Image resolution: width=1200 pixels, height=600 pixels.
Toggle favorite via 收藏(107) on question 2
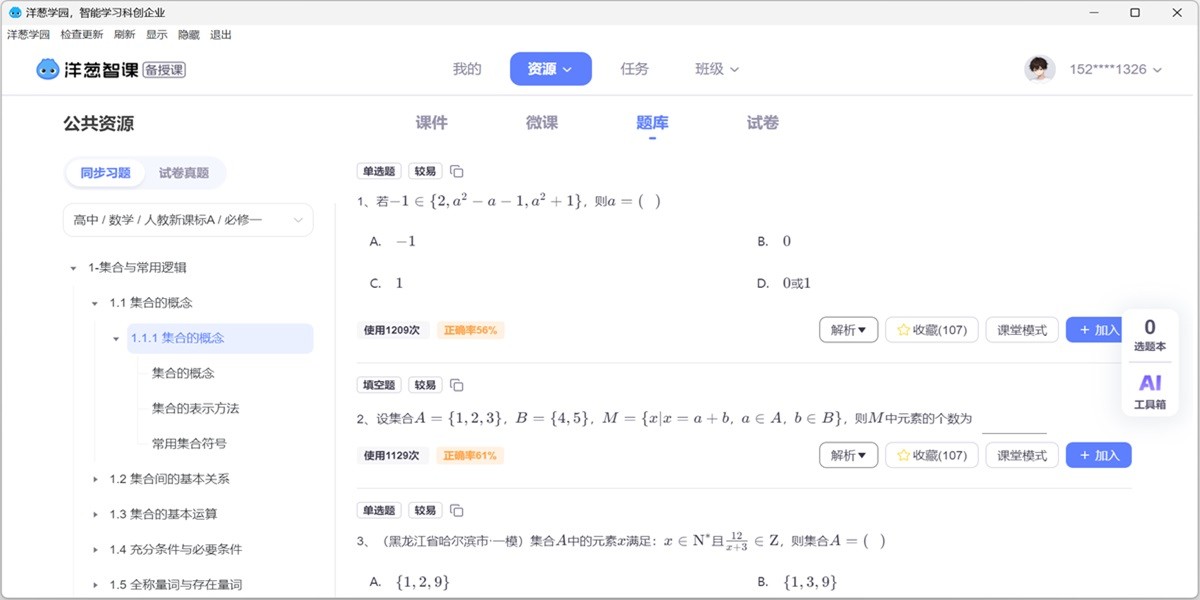pos(930,454)
